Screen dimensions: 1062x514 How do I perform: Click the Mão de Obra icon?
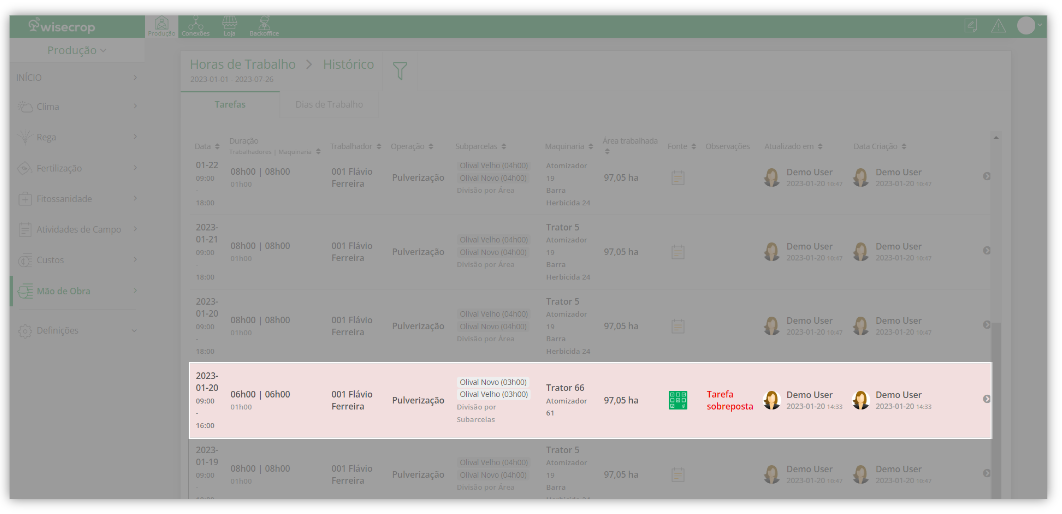point(25,291)
